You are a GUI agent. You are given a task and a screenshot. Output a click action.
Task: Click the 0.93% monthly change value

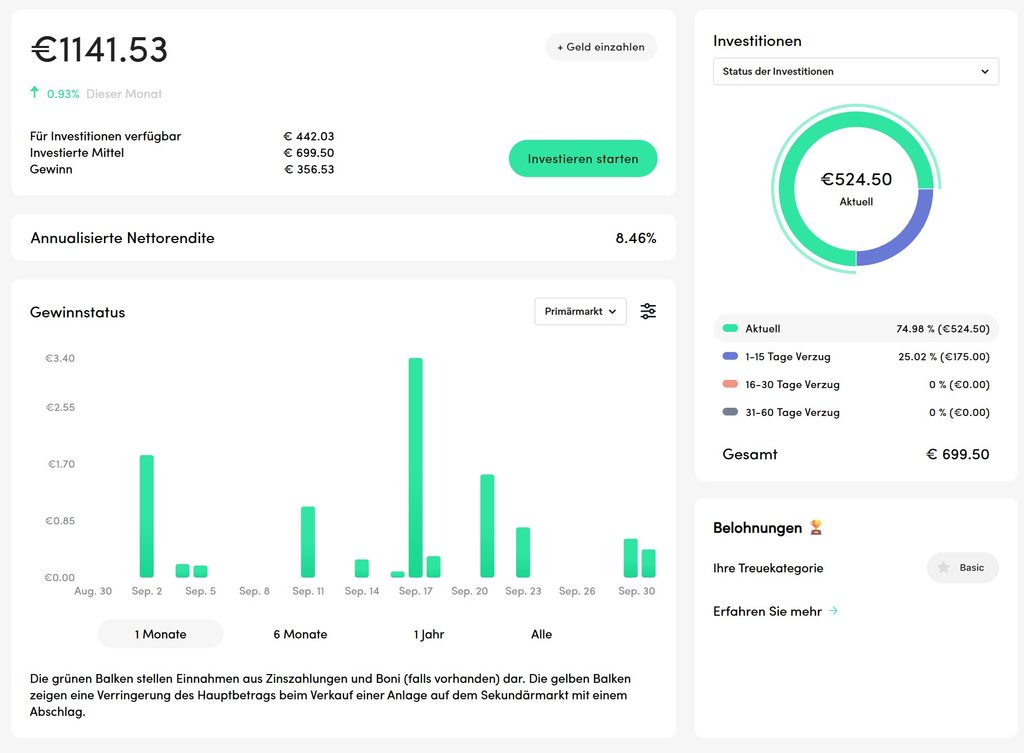(63, 94)
